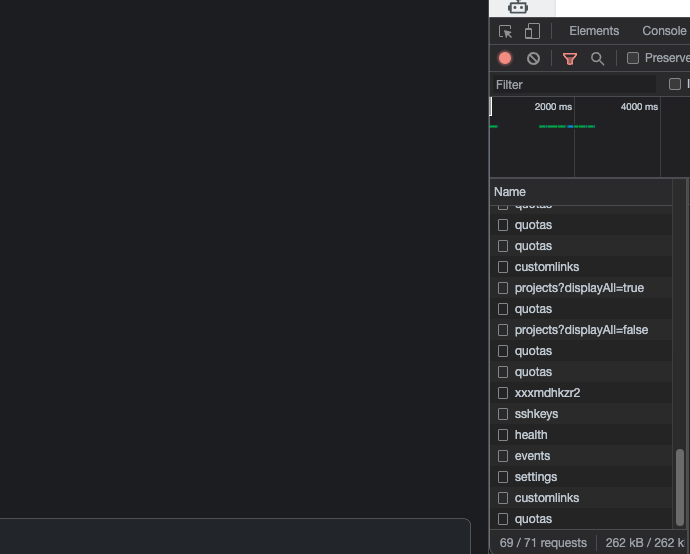690x554 pixels.
Task: Toggle the network filter funnel icon
Action: [569, 59]
